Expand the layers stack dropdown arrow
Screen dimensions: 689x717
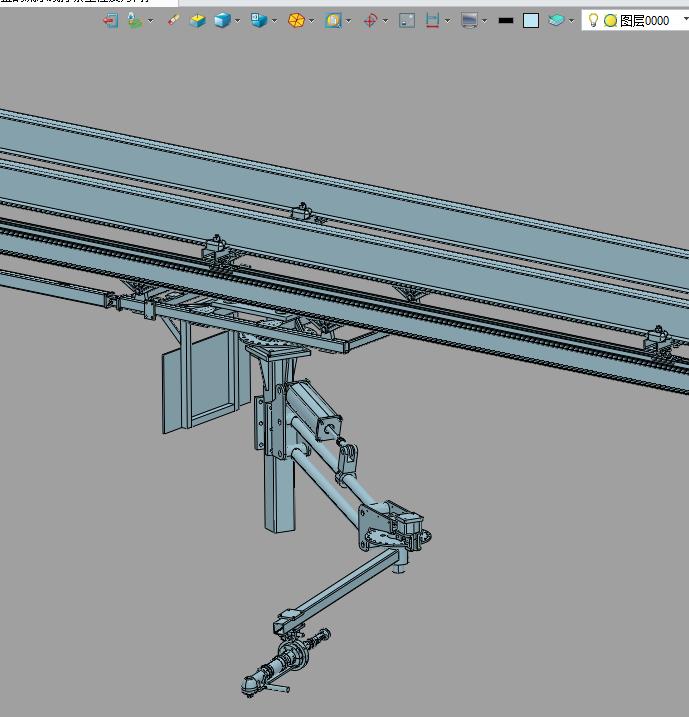click(571, 21)
